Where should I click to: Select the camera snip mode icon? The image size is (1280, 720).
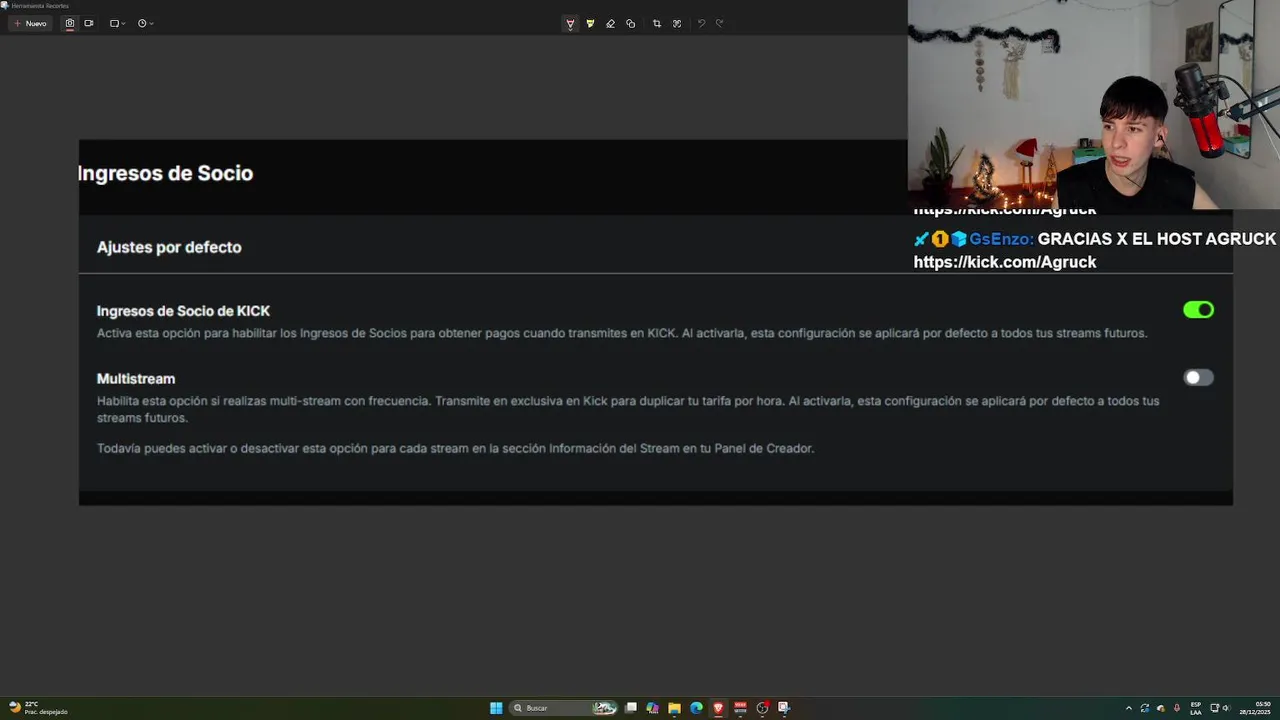69,23
